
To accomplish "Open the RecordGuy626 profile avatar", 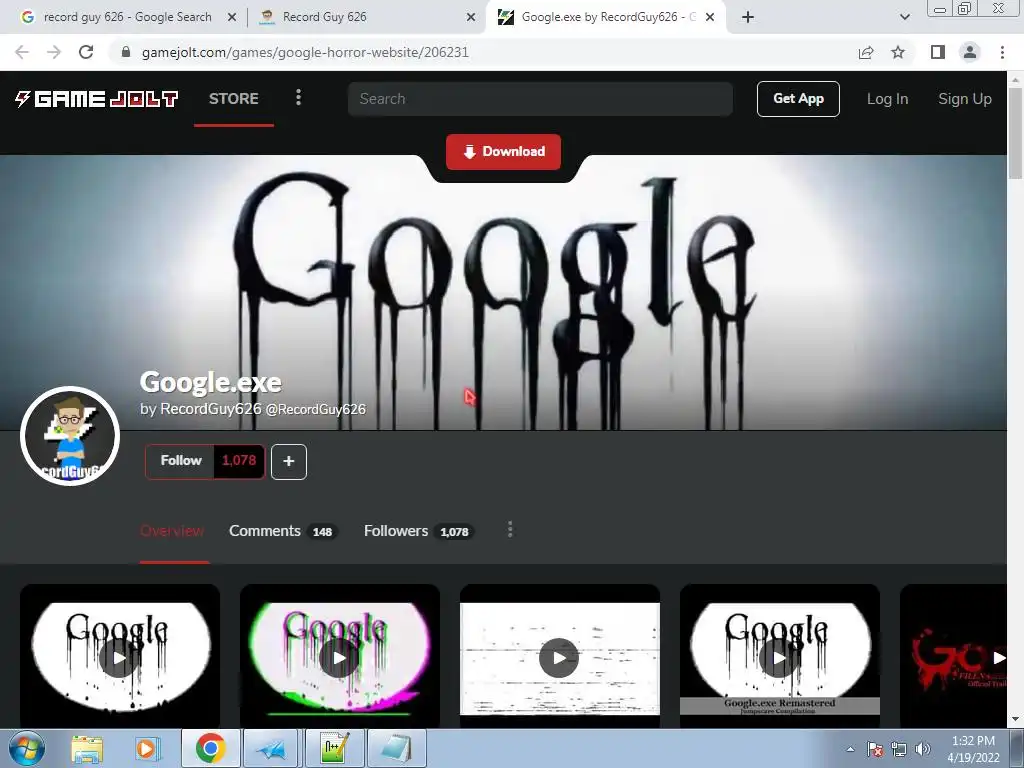I will click(x=70, y=436).
